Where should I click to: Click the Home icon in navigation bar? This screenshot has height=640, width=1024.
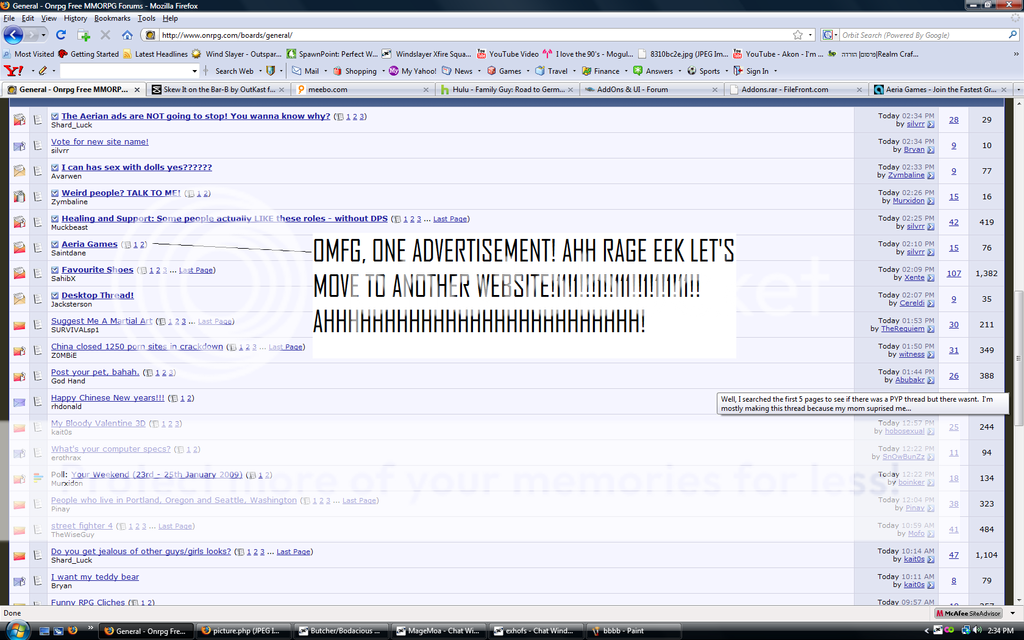(127, 35)
